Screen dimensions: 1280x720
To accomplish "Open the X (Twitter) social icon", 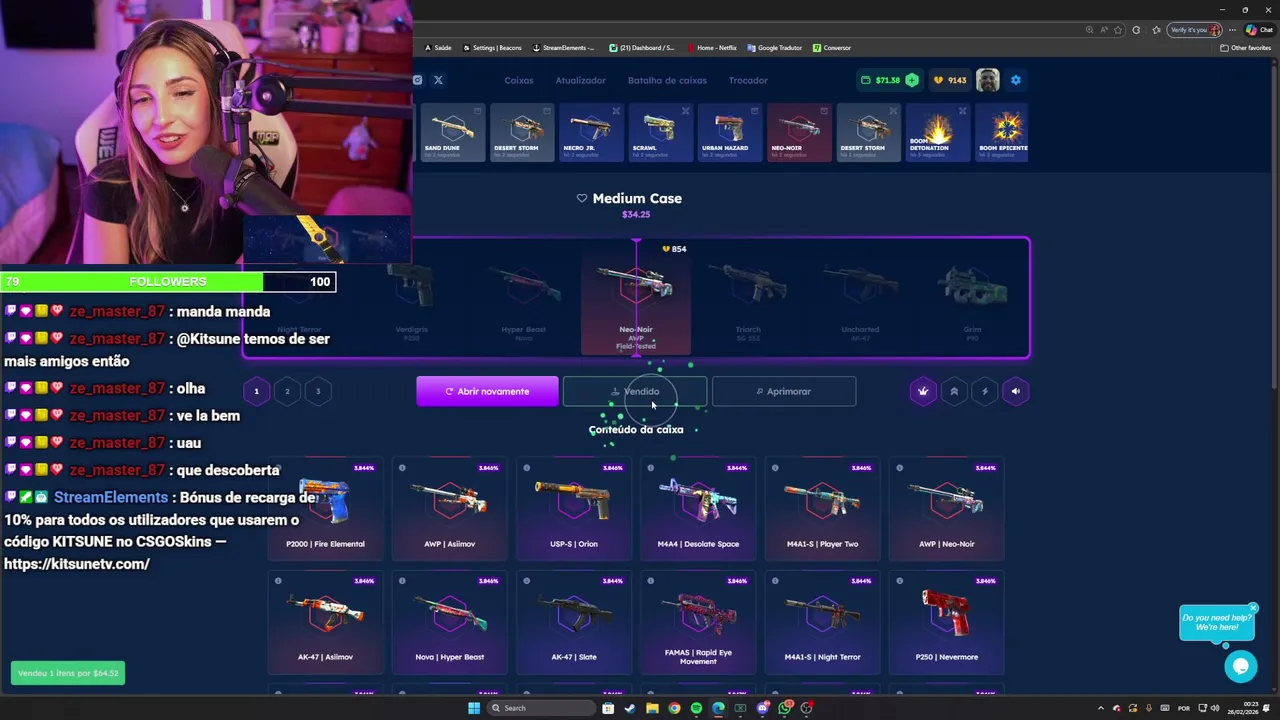I will tap(438, 80).
